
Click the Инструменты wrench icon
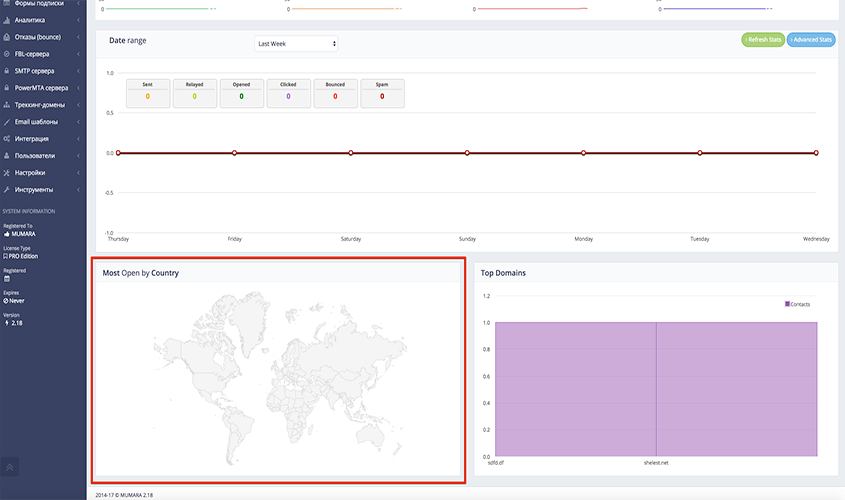[x=7, y=190]
